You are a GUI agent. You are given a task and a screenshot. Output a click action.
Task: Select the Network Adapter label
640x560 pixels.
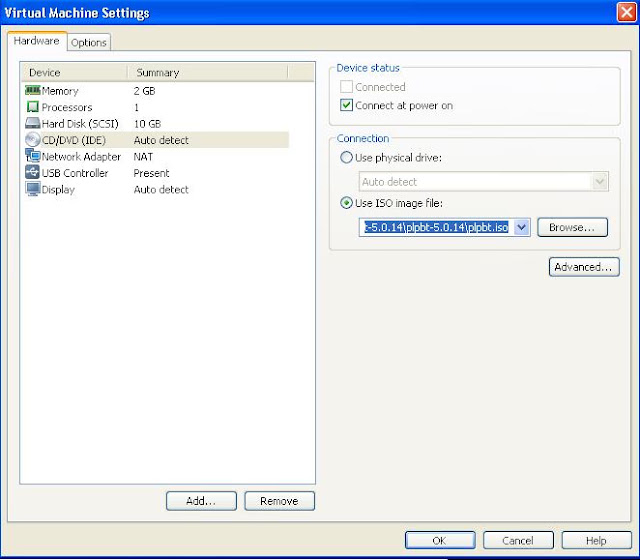coord(81,157)
